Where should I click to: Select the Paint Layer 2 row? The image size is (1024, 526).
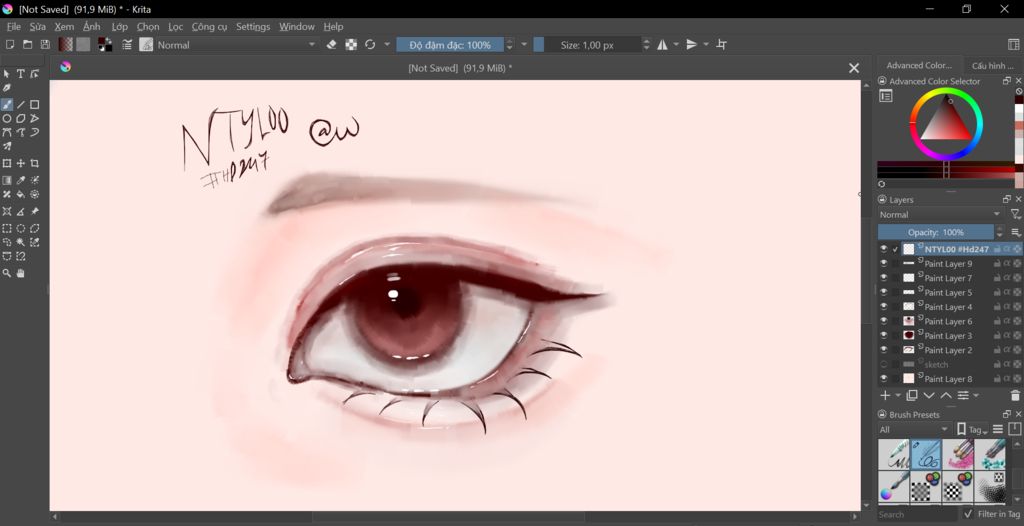tap(950, 350)
